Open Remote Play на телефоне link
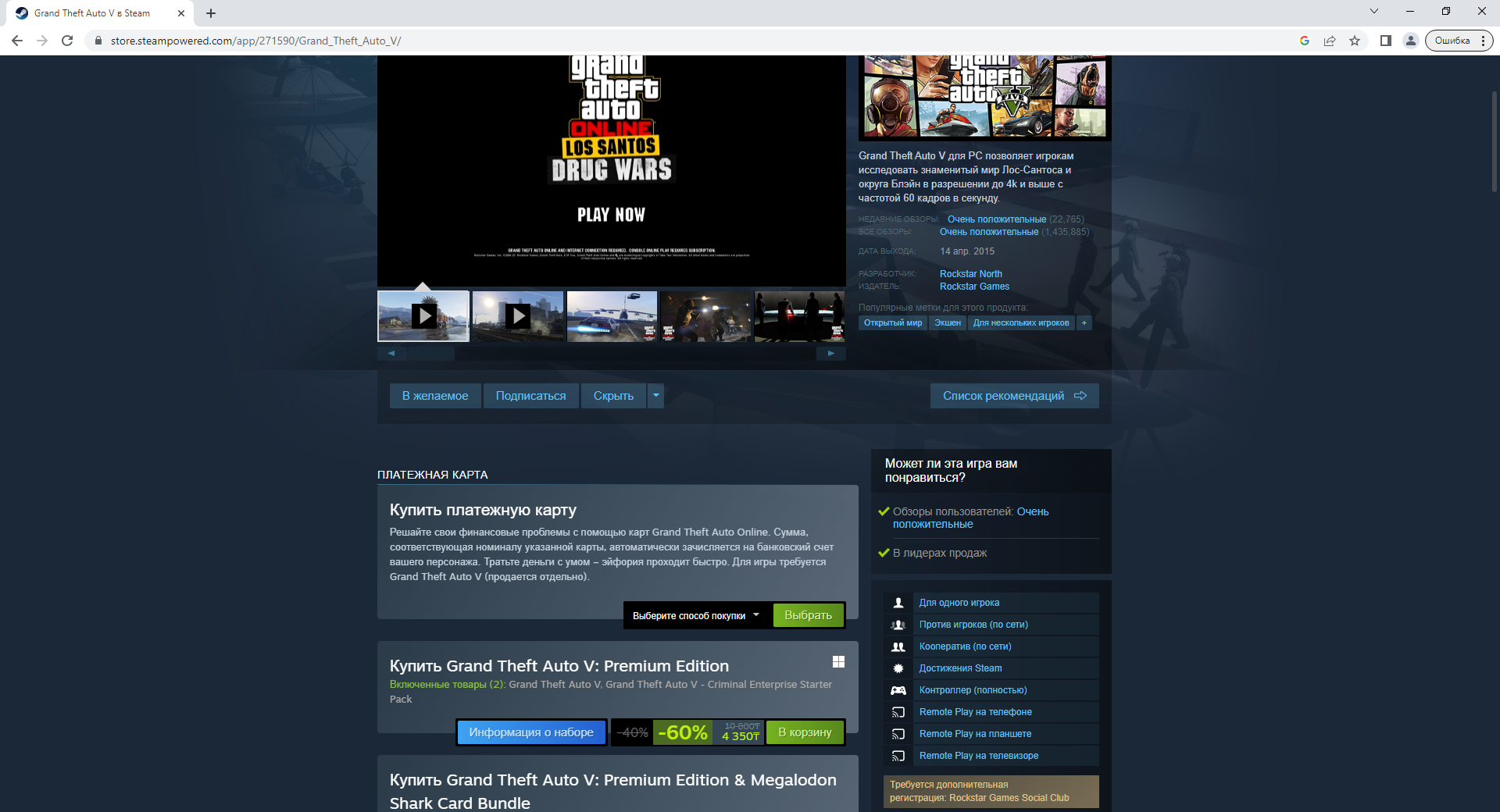This screenshot has width=1500, height=812. tap(976, 712)
